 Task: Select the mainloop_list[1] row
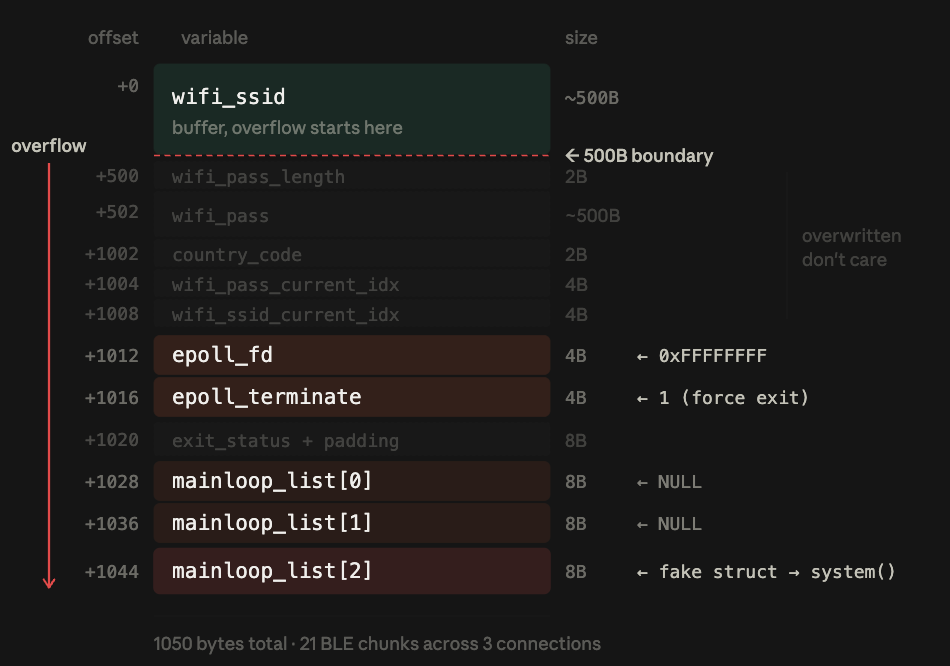click(x=352, y=523)
